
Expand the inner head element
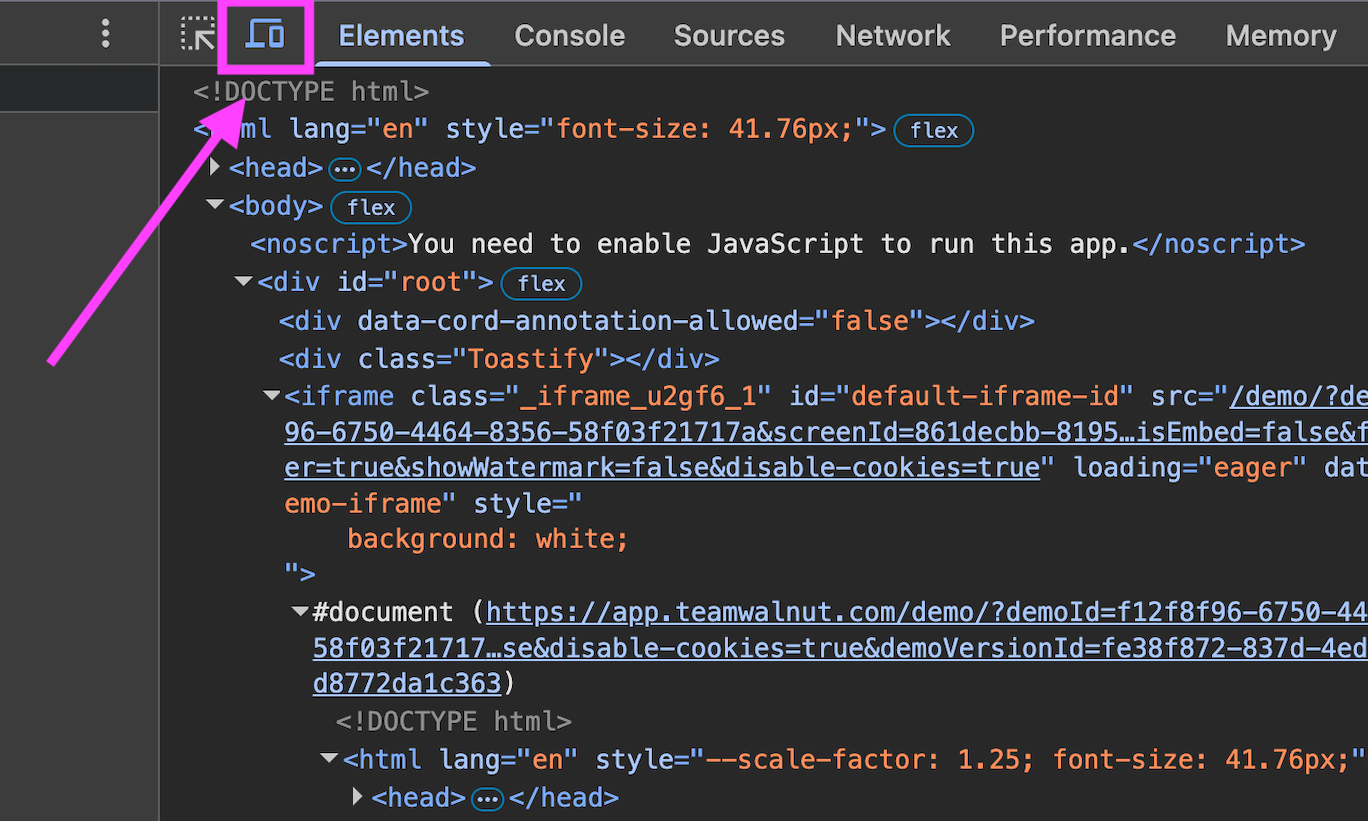[x=357, y=796]
